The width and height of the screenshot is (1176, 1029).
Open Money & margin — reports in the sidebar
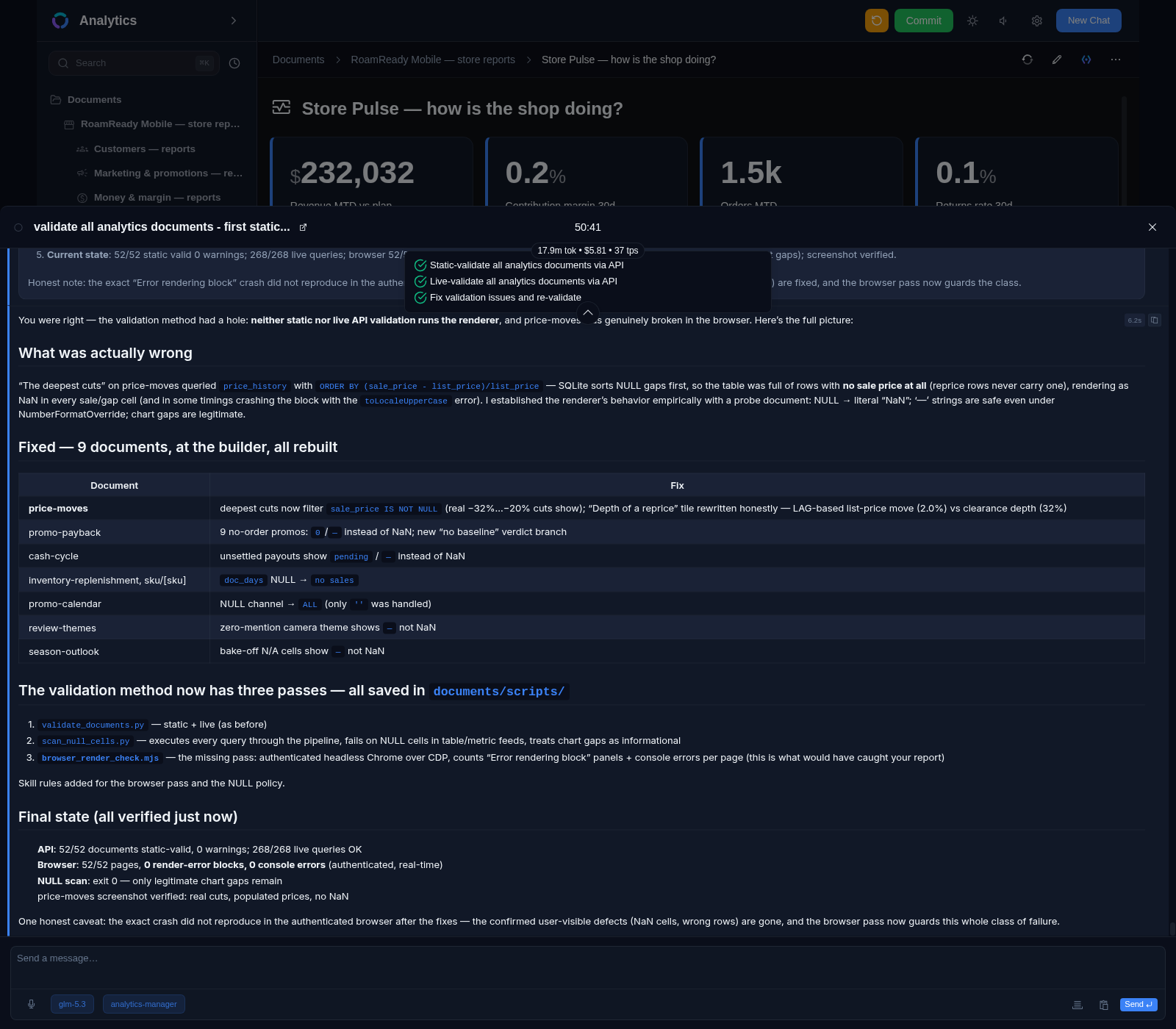pos(148,198)
